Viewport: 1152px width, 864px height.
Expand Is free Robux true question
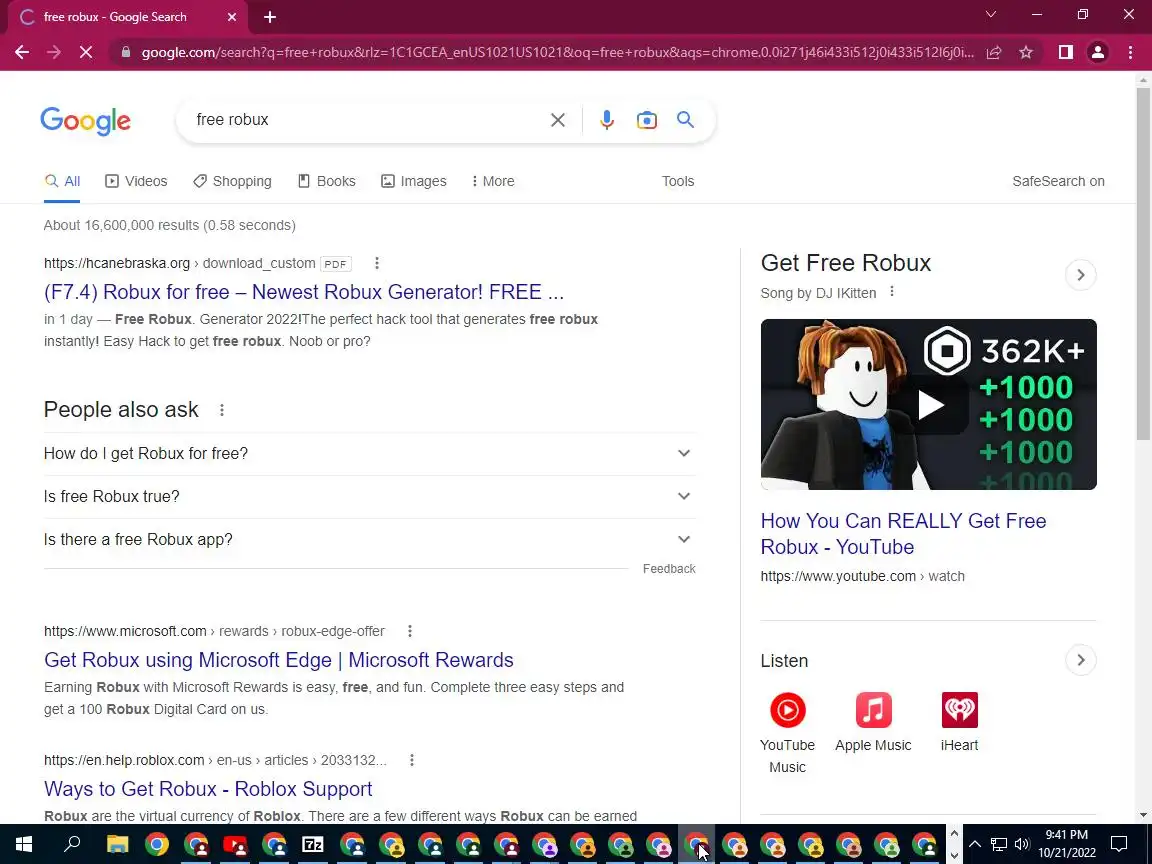[x=370, y=497]
